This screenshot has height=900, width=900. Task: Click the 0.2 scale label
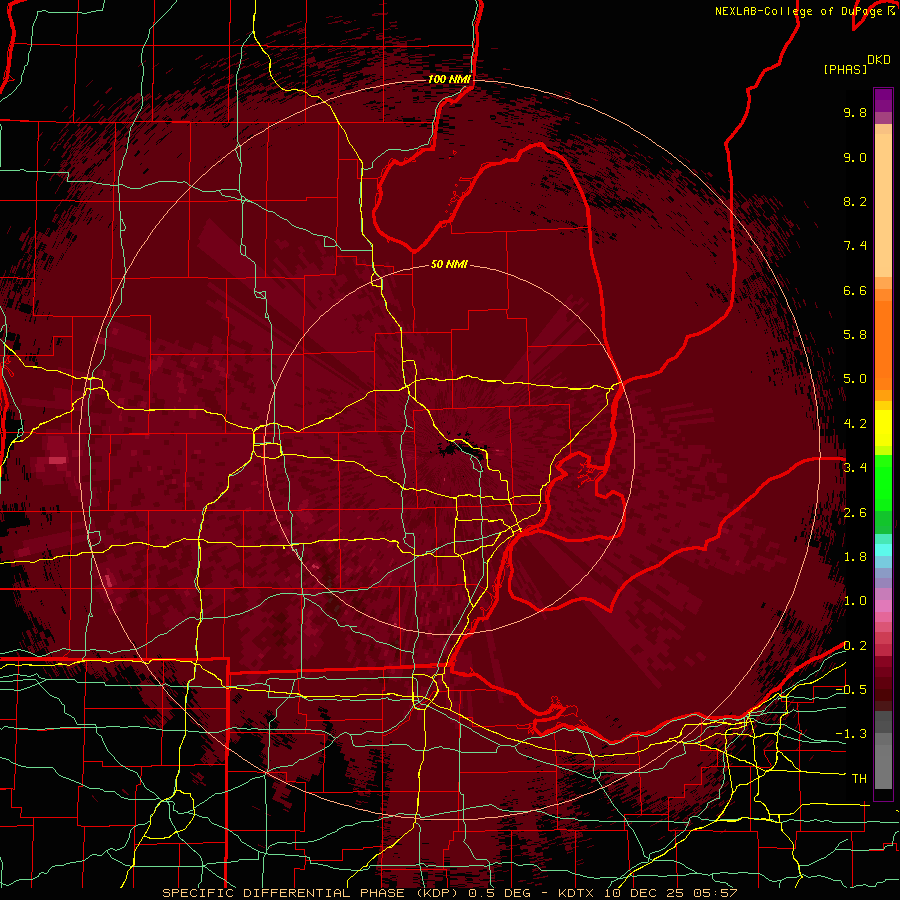pyautogui.click(x=855, y=646)
